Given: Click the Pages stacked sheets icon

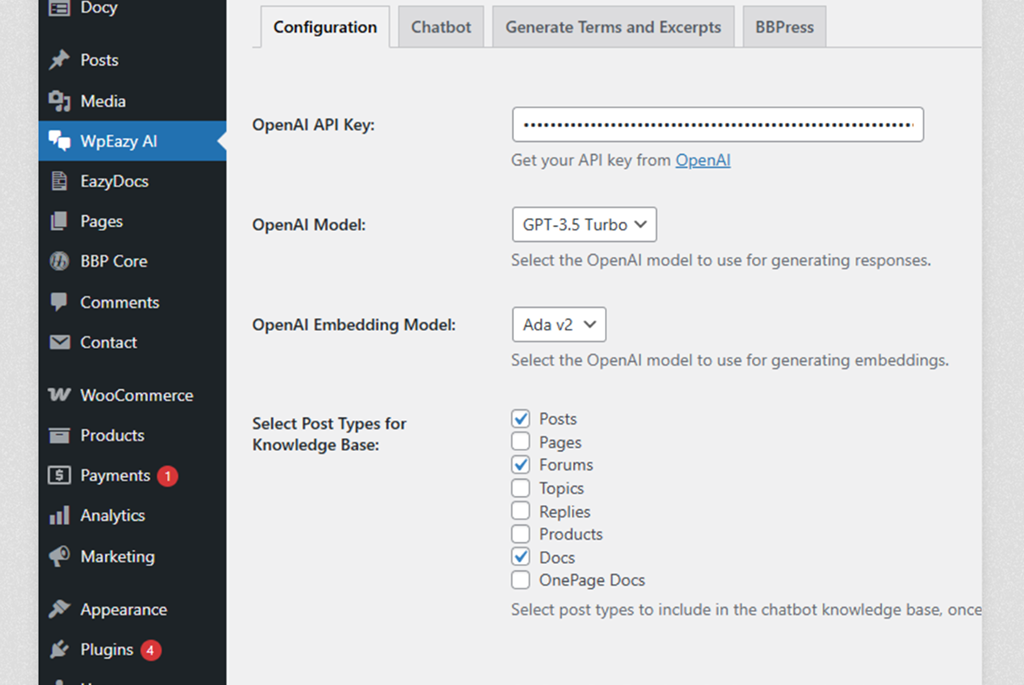Looking at the screenshot, I should (59, 221).
